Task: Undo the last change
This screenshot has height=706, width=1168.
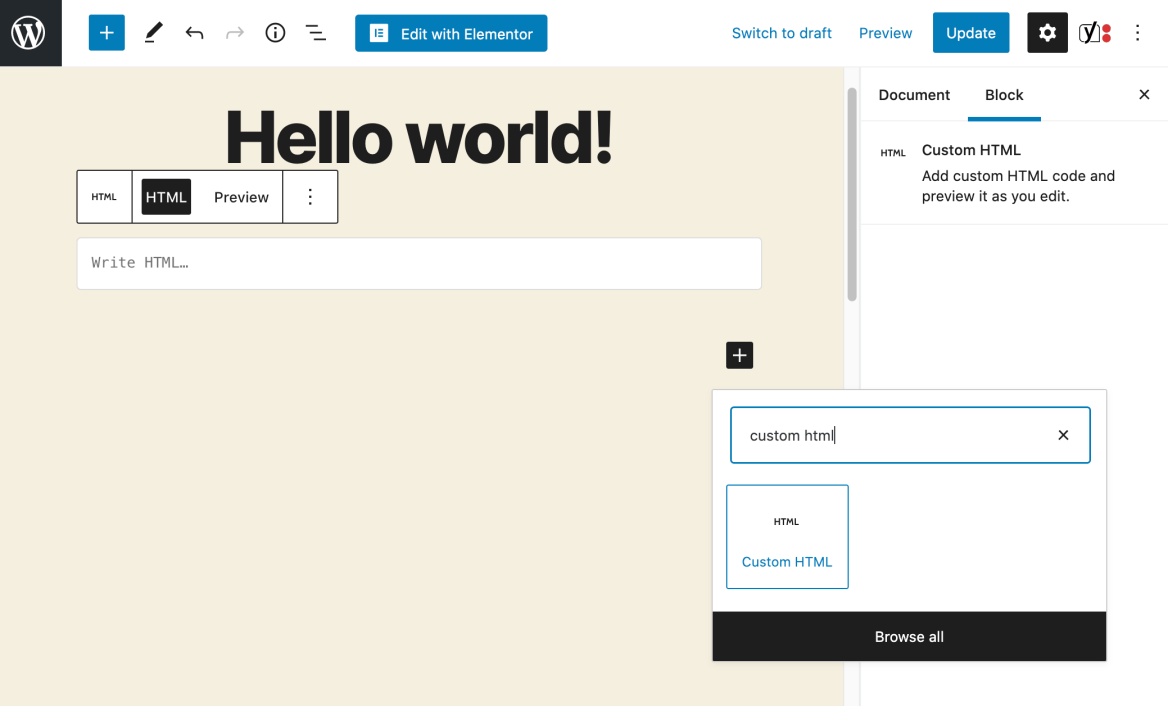Action: [x=194, y=33]
